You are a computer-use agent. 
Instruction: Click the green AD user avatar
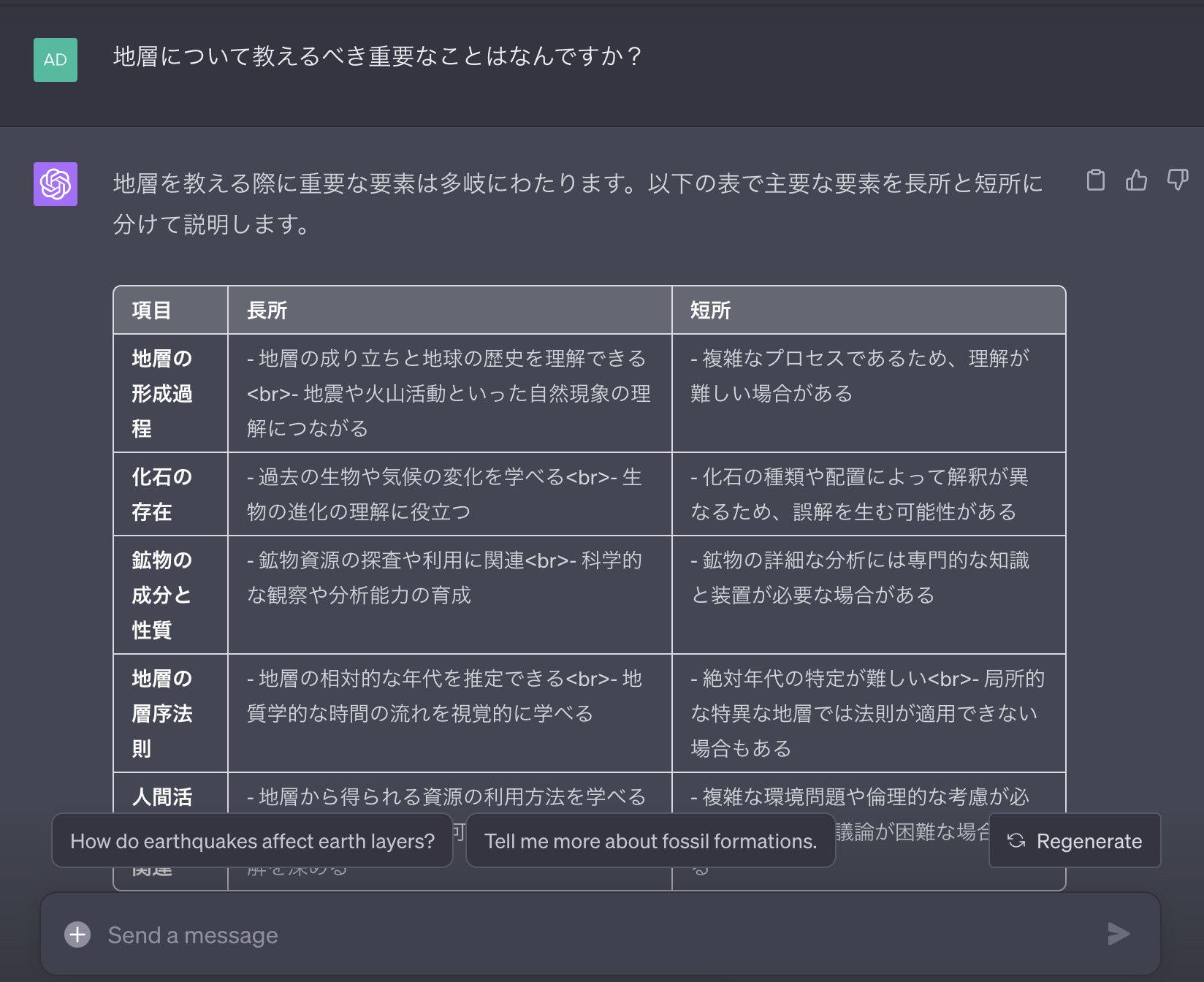point(56,60)
